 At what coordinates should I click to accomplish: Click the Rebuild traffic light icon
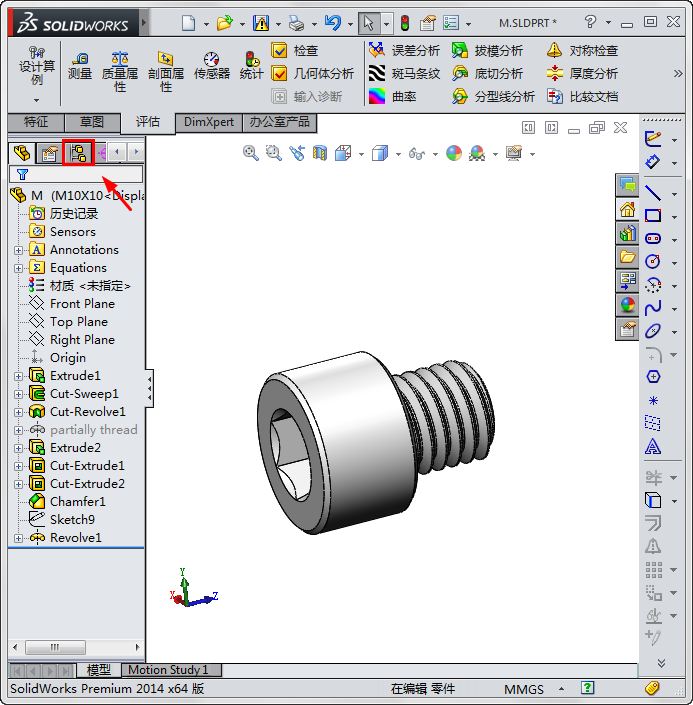[404, 22]
